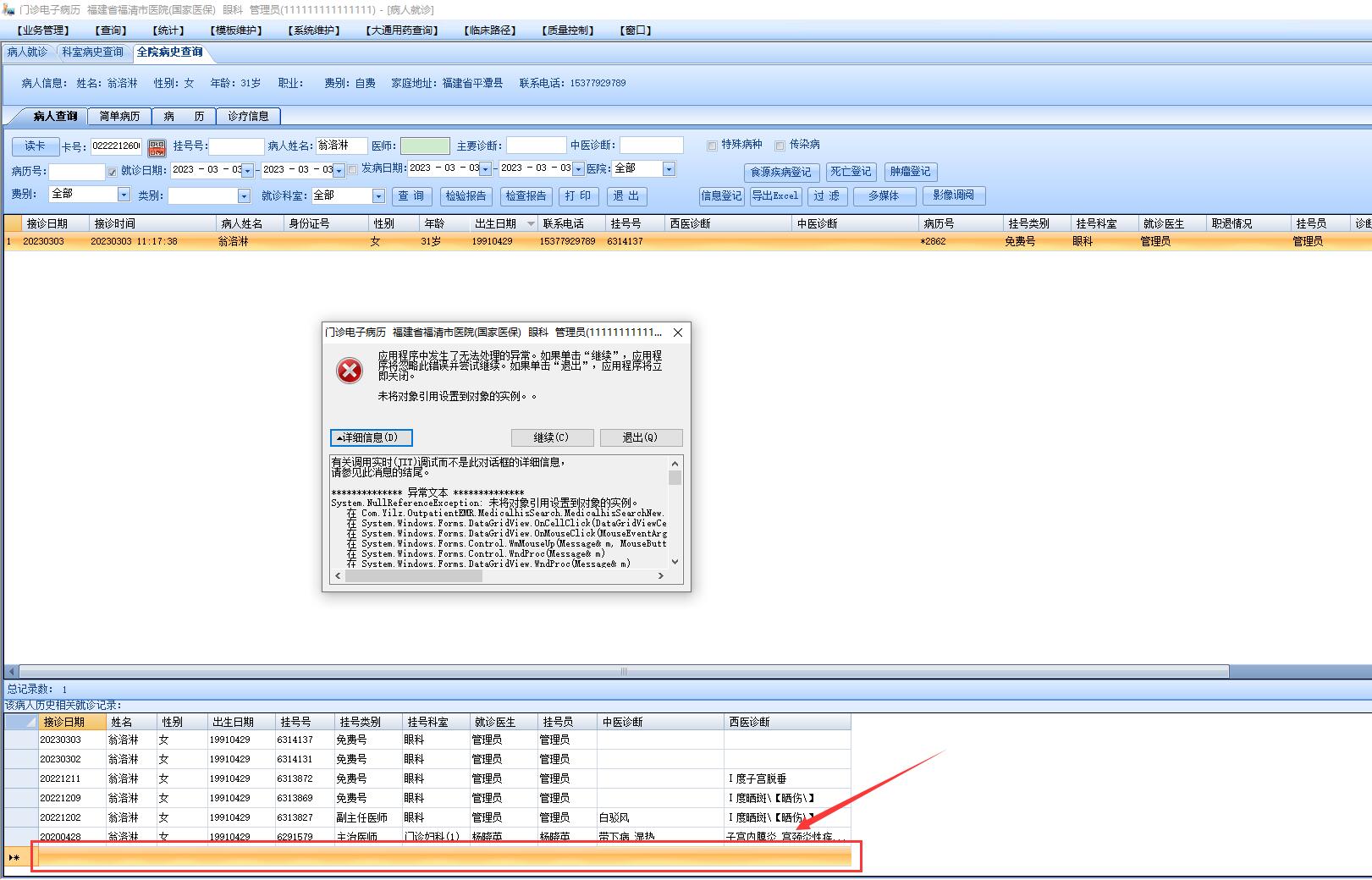This screenshot has width=1372, height=880.
Task: Check the 传染病 checkbox
Action: click(x=780, y=146)
